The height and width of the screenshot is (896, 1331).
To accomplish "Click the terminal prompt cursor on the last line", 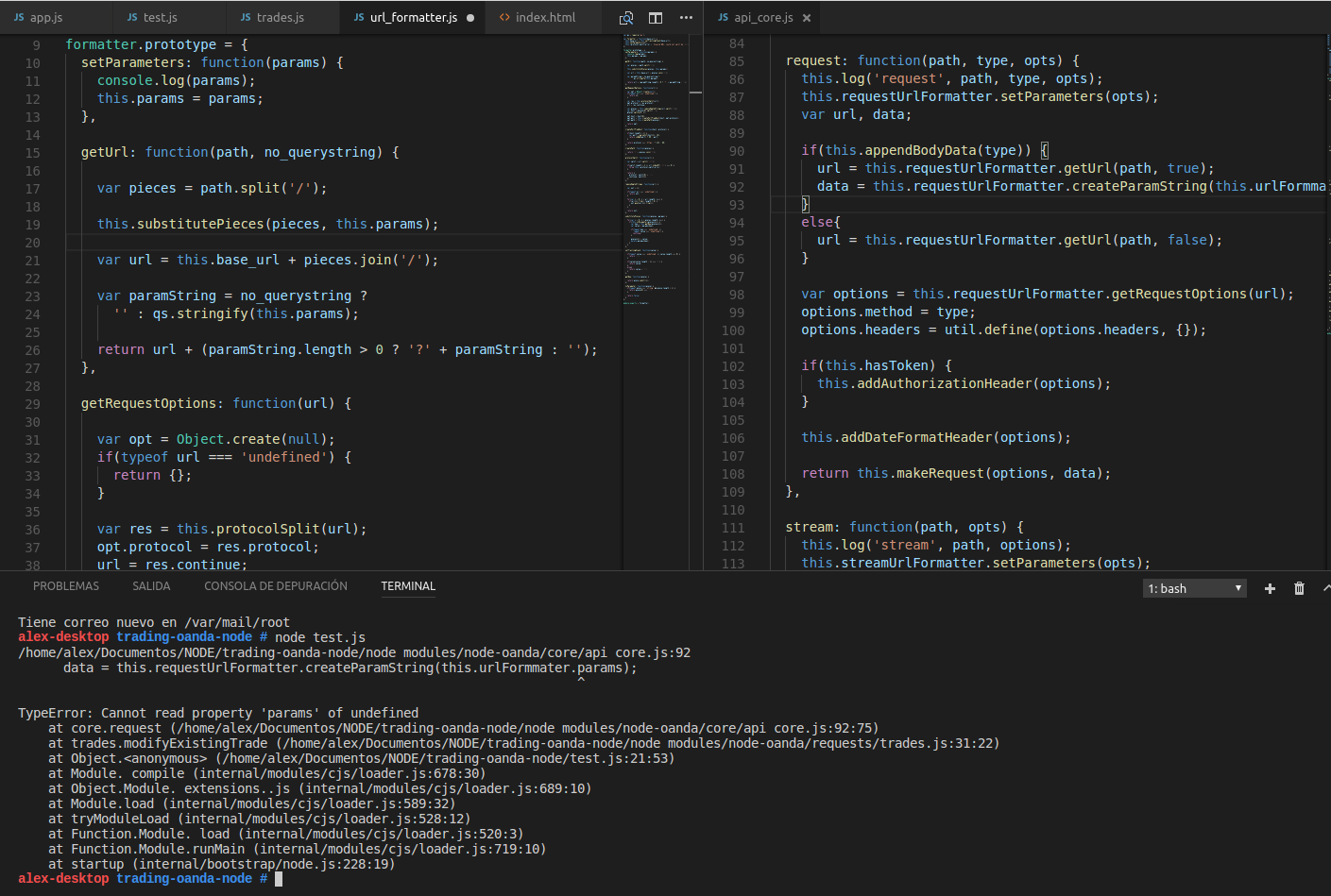I will (279, 879).
